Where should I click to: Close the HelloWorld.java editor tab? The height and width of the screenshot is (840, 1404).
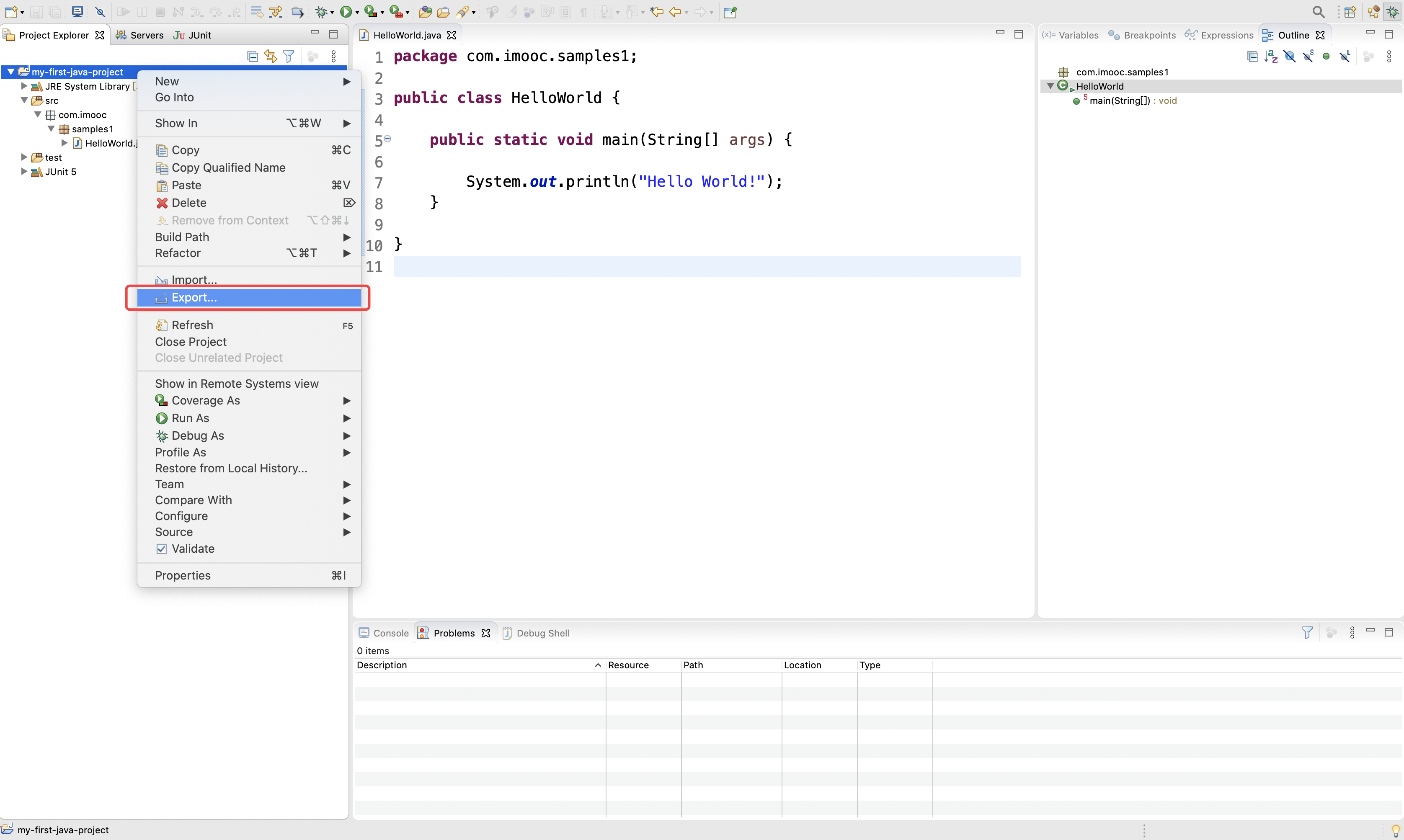tap(451, 35)
